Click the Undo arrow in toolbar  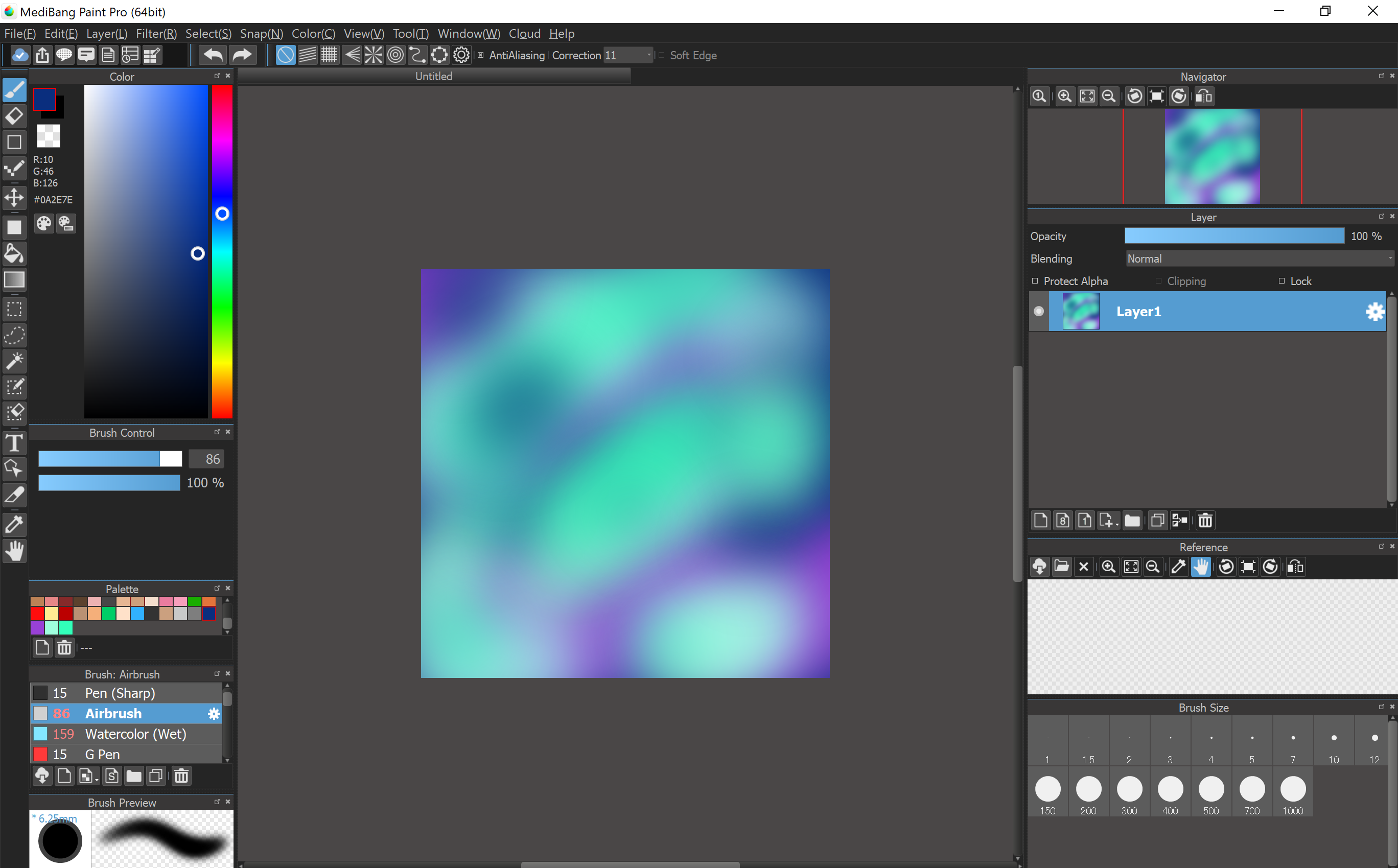pos(213,55)
